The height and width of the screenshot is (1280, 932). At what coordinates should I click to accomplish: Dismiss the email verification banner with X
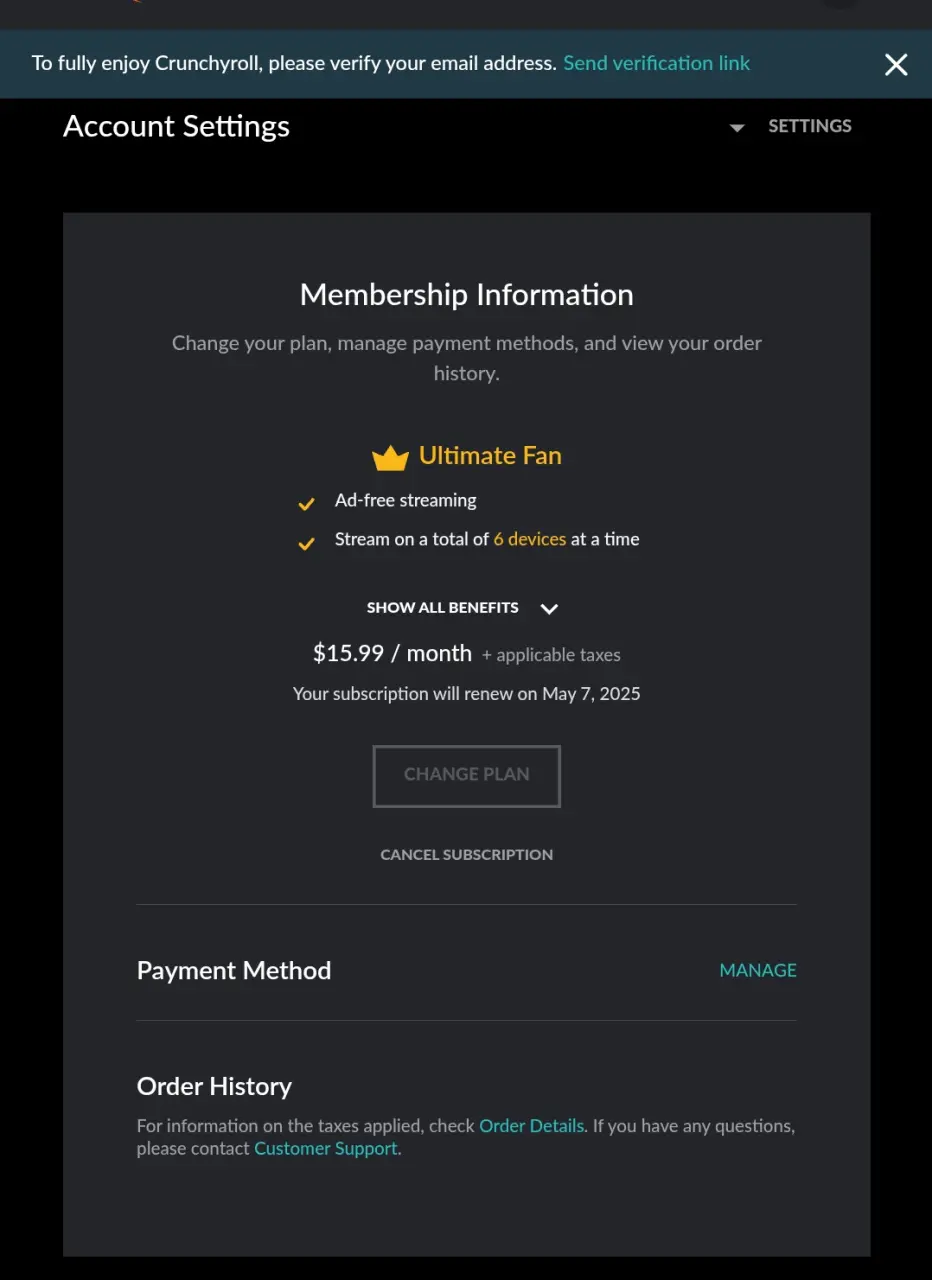896,65
